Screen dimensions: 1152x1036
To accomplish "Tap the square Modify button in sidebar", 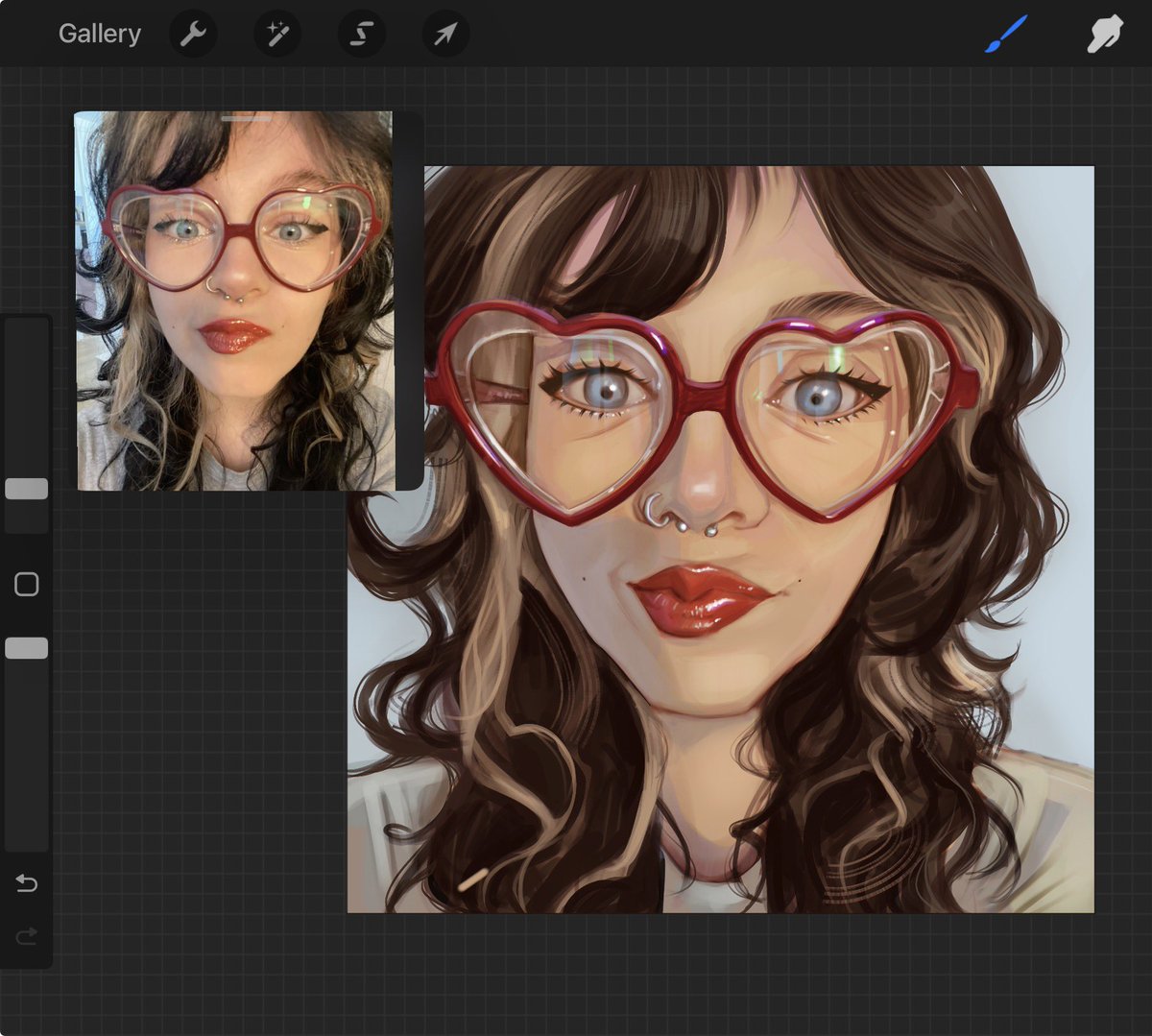I will point(27,584).
